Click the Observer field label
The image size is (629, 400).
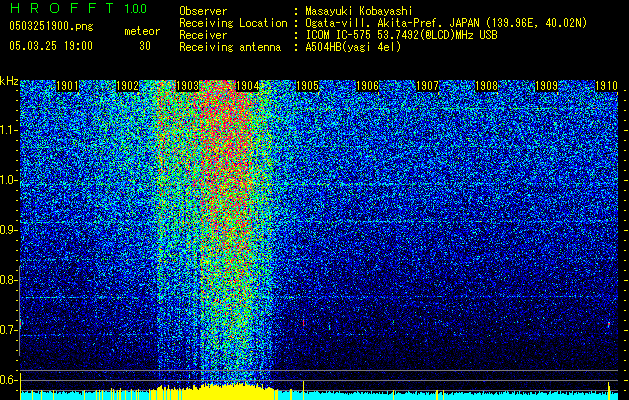pyautogui.click(x=203, y=11)
